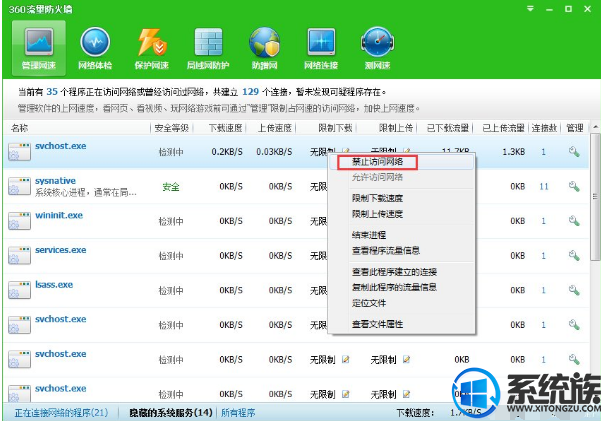Switch to 隐藏的系统服务(14) tab
This screenshot has height=421, width=601.
pos(171,413)
